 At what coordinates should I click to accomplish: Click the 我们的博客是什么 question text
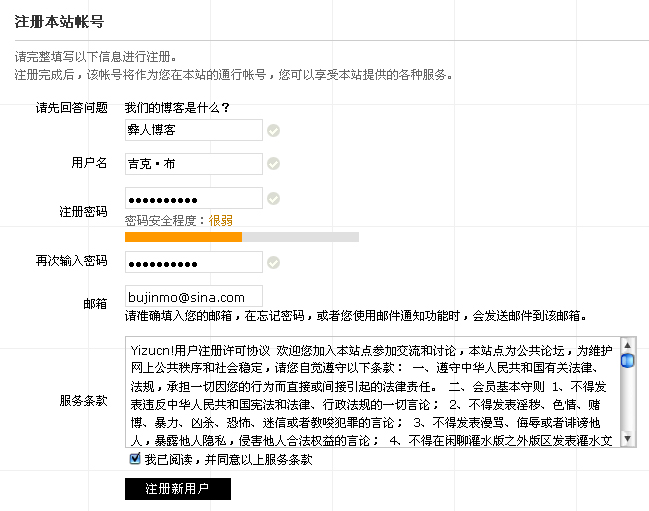(x=177, y=108)
